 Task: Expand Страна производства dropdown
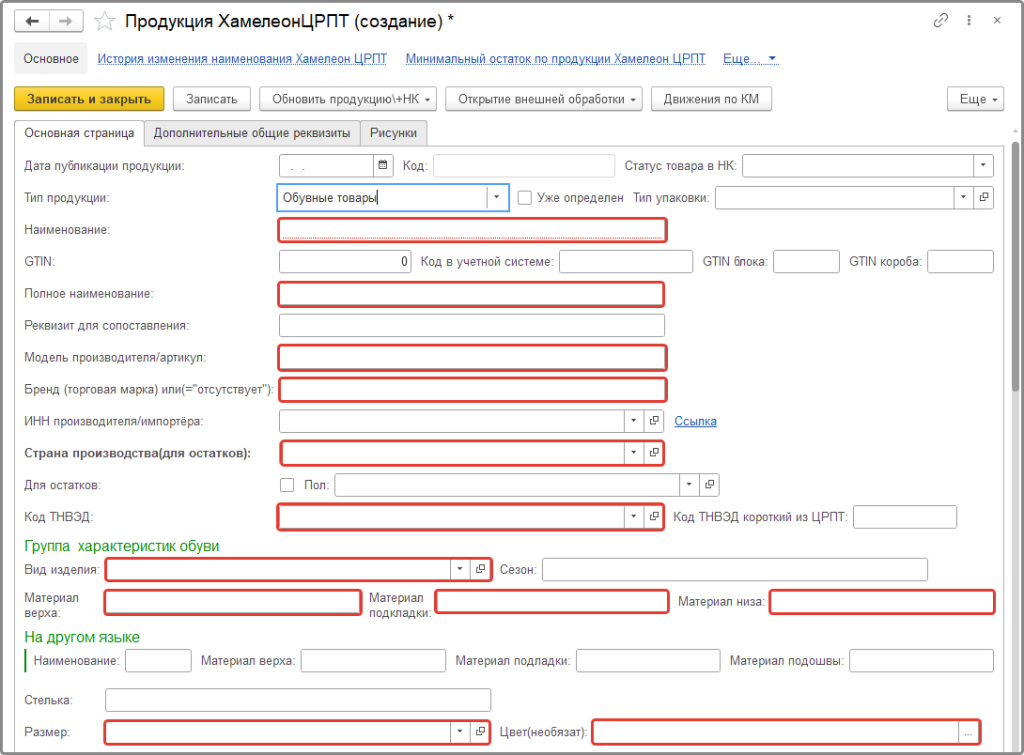pyautogui.click(x=633, y=453)
